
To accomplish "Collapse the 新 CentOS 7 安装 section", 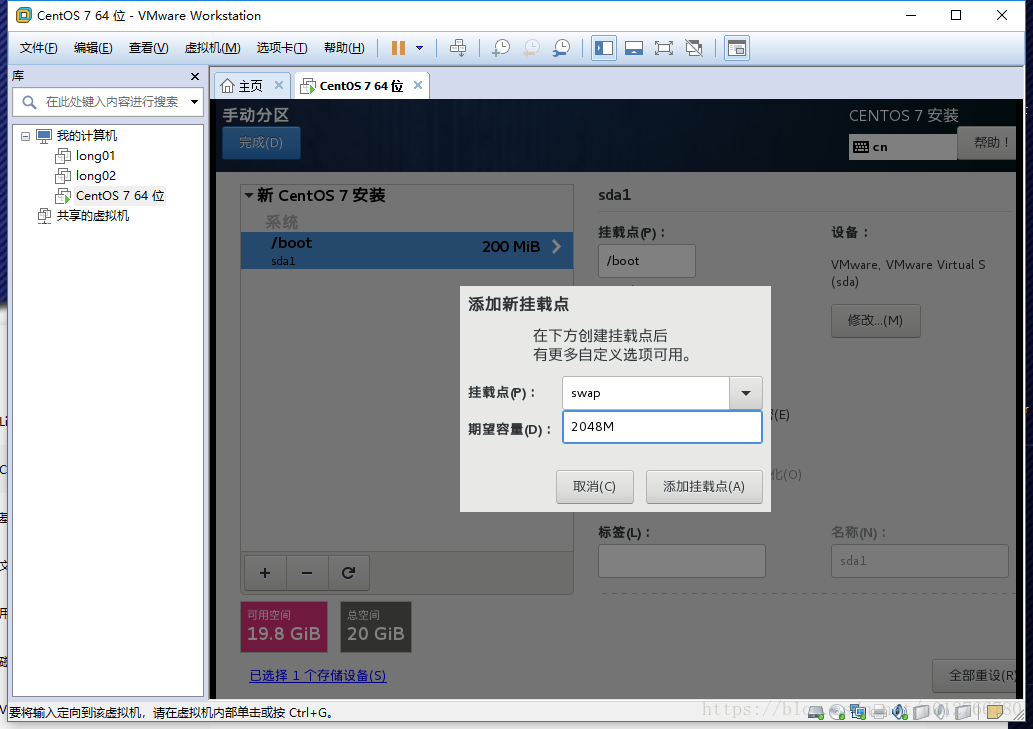I will point(249,195).
